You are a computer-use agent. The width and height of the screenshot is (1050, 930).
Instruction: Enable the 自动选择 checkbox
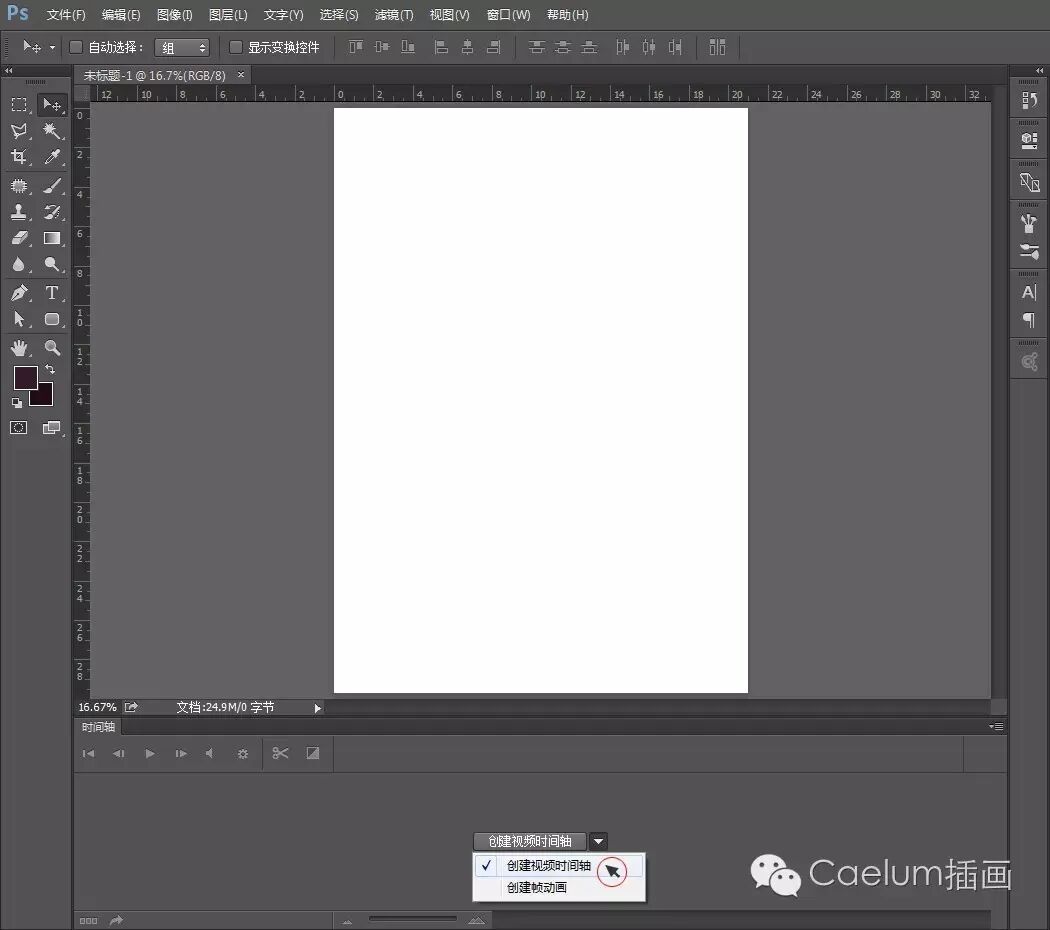point(76,46)
